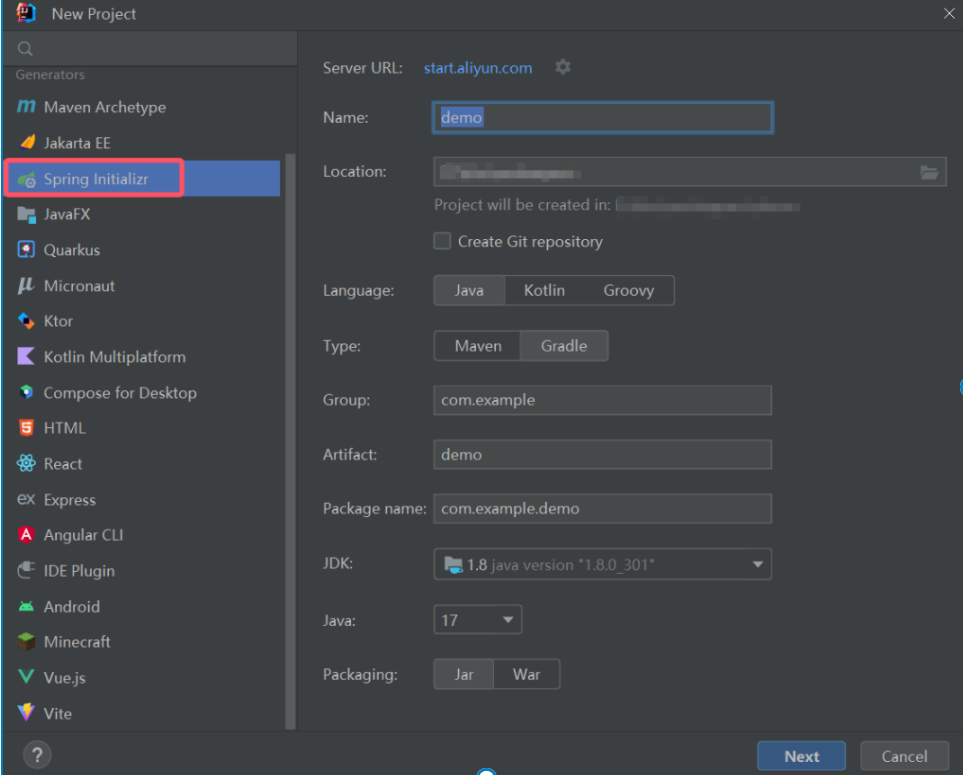Screen dimensions: 963x775
Task: Click the Angular CLI icon
Action: coord(26,534)
